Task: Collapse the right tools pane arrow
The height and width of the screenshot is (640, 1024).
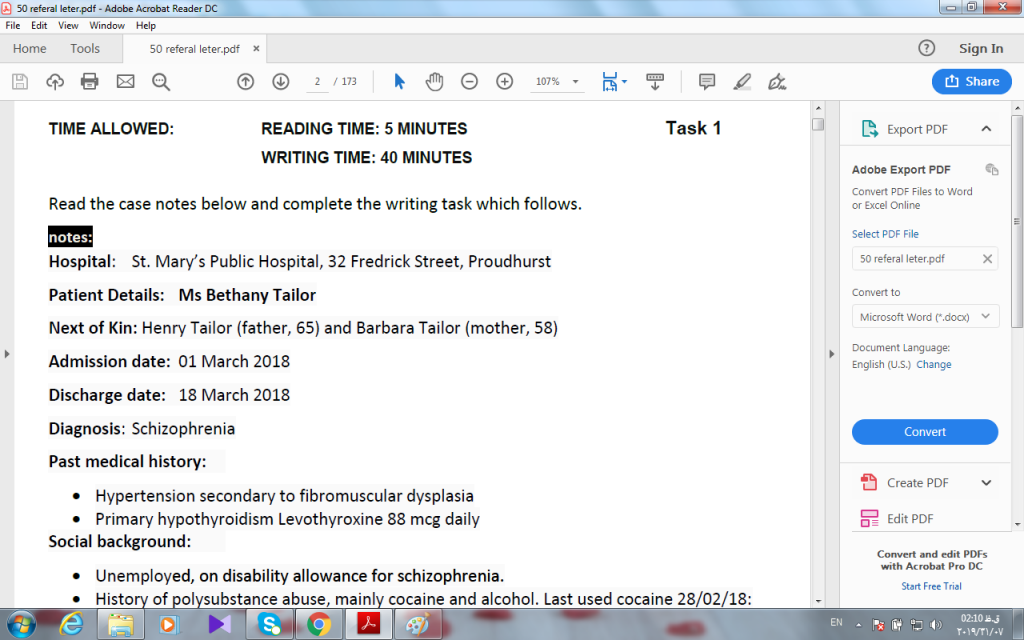Action: (x=831, y=354)
